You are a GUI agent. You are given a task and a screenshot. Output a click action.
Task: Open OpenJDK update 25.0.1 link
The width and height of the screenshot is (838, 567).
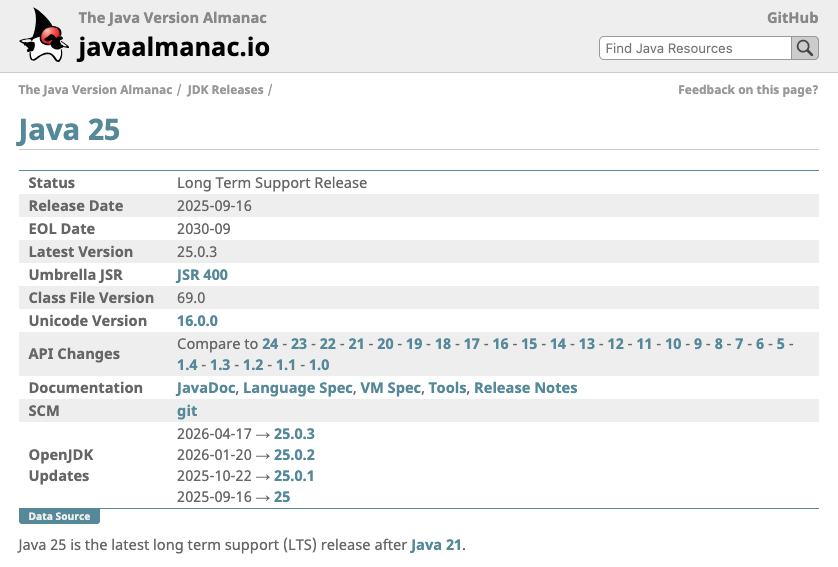click(x=294, y=476)
